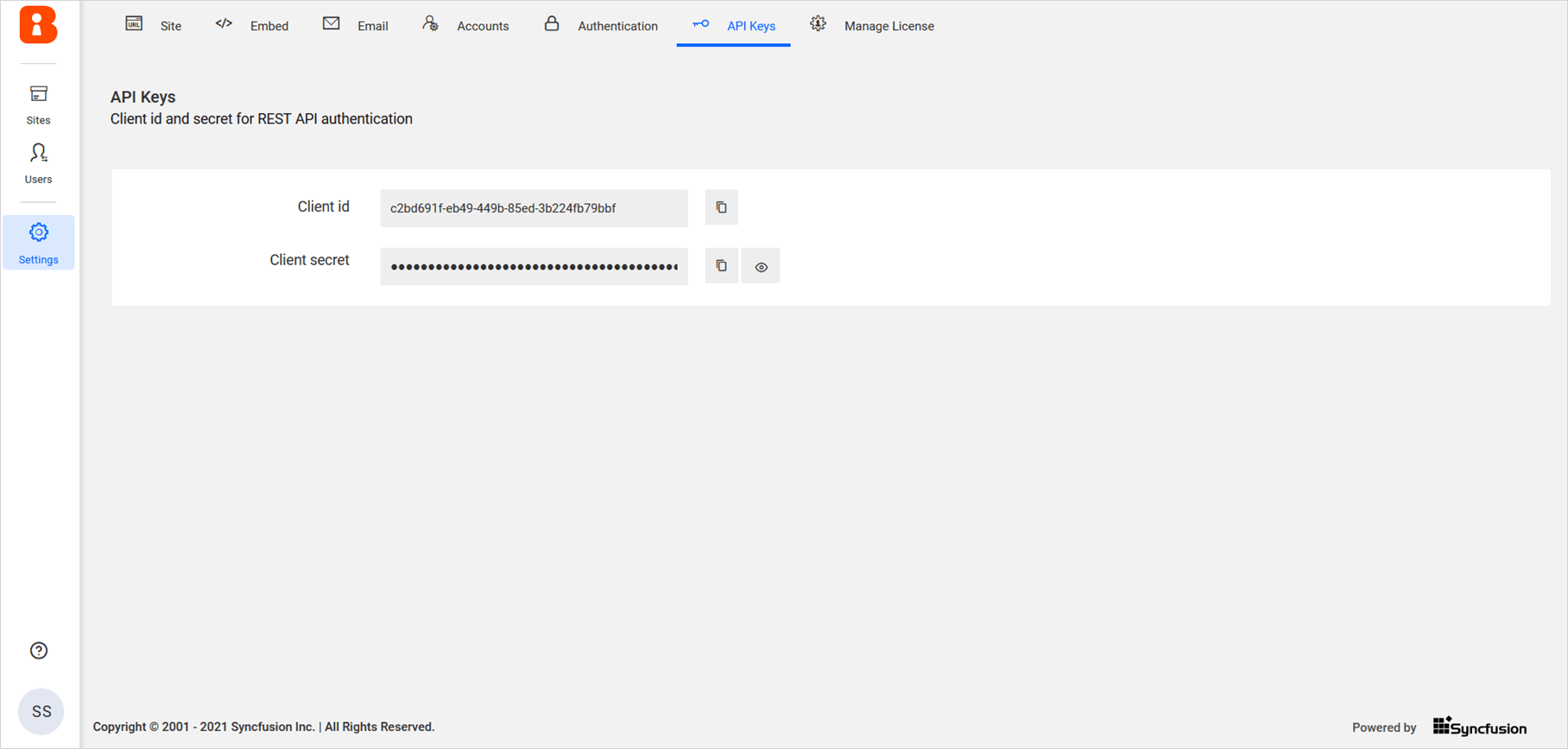Open the Sites section in sidebar
This screenshot has width=1568, height=749.
point(38,104)
